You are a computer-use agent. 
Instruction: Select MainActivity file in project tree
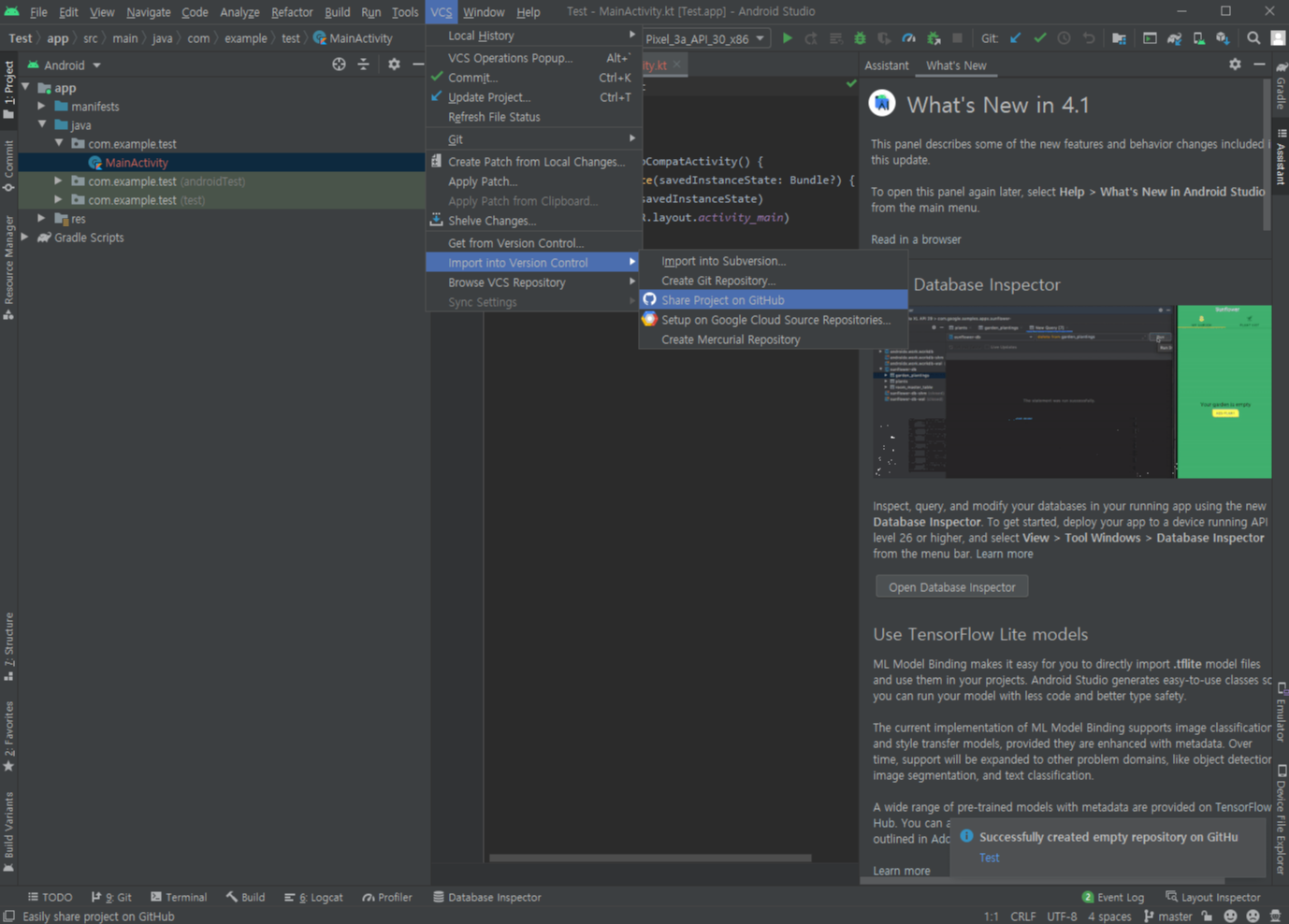point(222,162)
